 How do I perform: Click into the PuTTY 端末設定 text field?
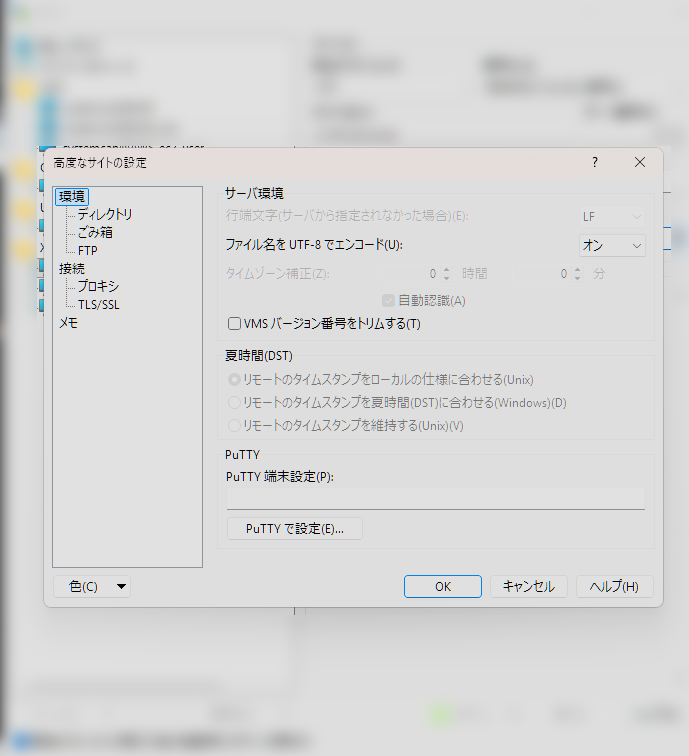pyautogui.click(x=435, y=498)
